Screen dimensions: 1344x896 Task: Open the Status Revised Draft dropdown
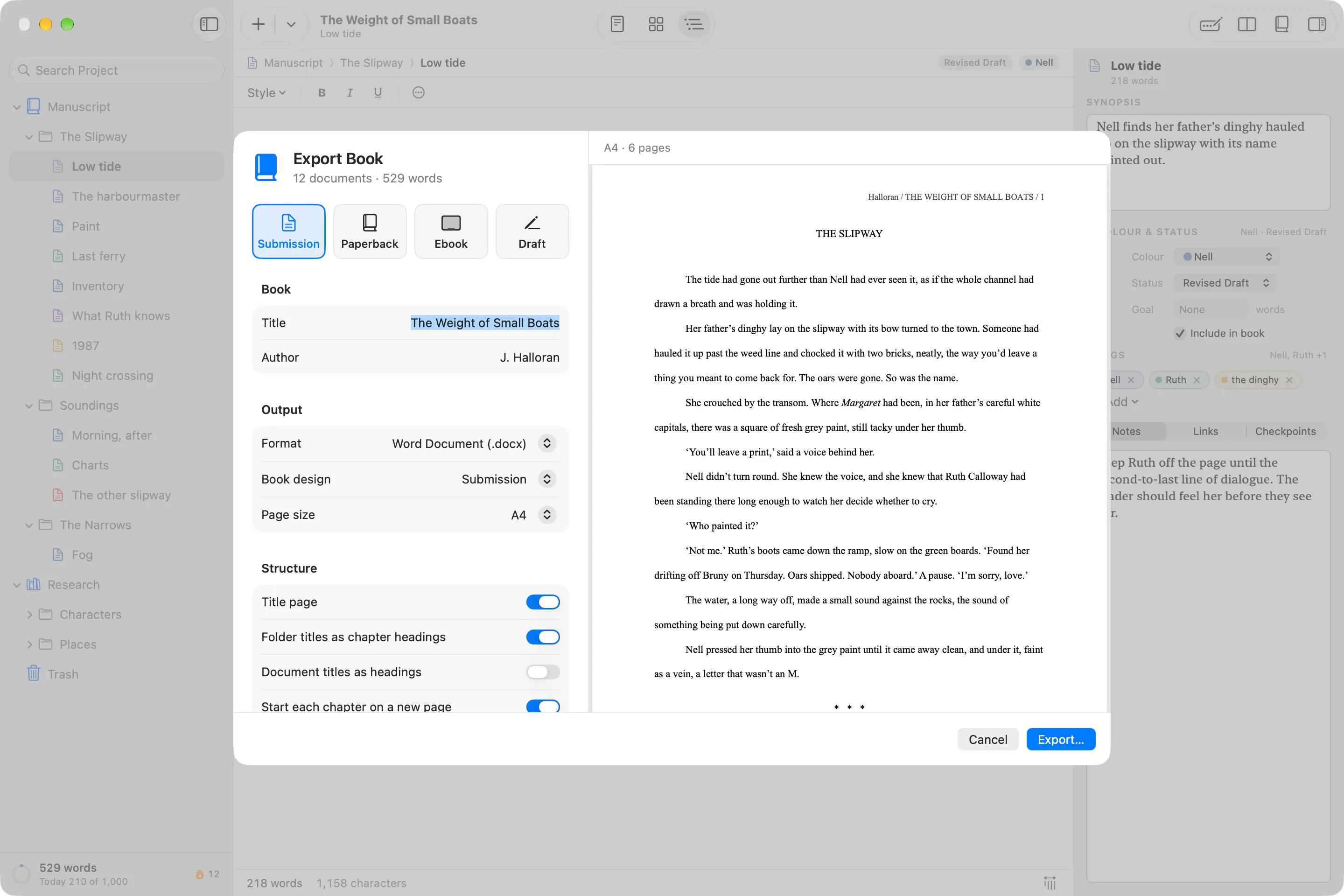[x=1225, y=283]
